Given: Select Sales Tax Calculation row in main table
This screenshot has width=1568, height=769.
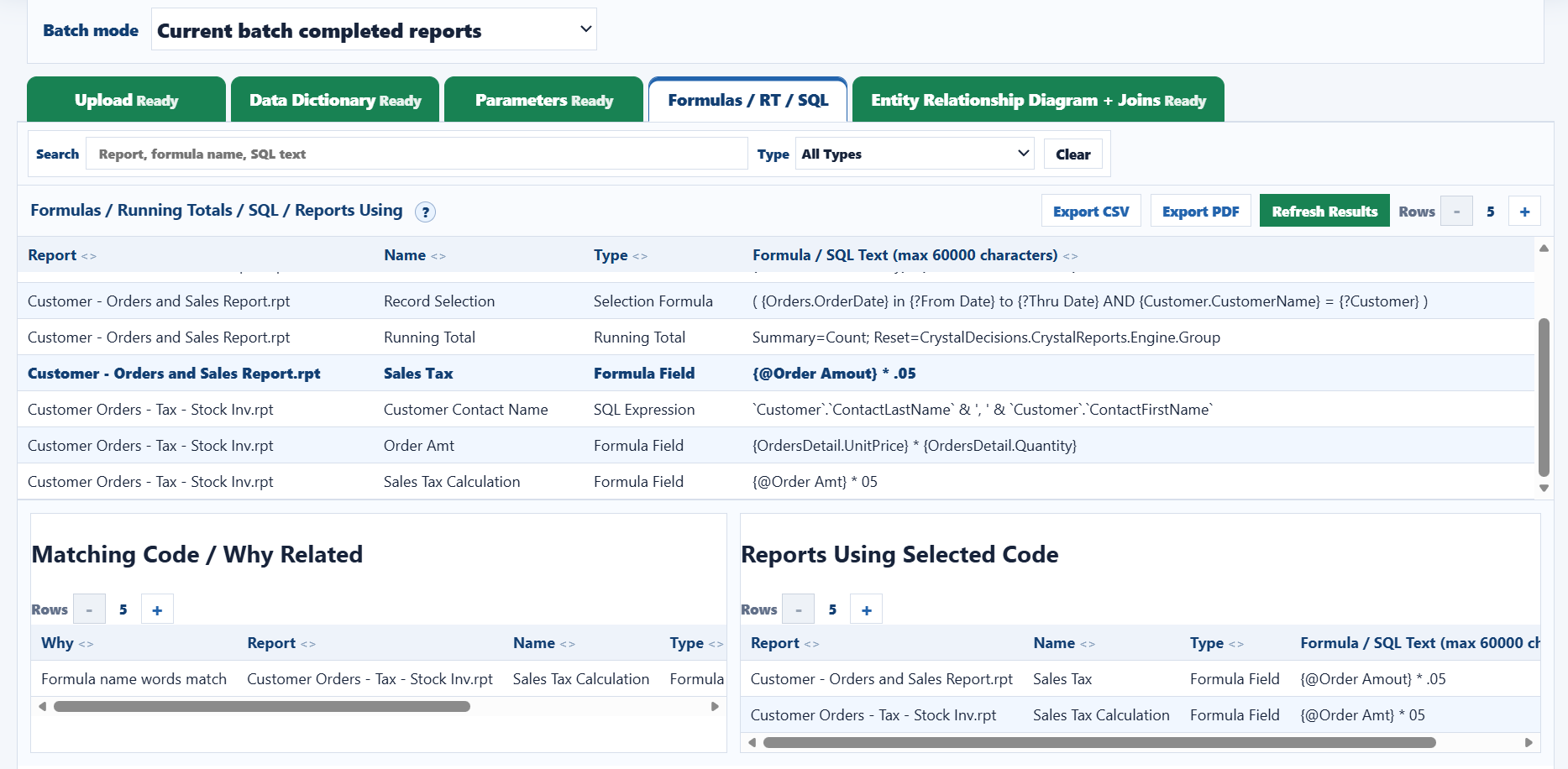Looking at the screenshot, I should click(x=776, y=481).
